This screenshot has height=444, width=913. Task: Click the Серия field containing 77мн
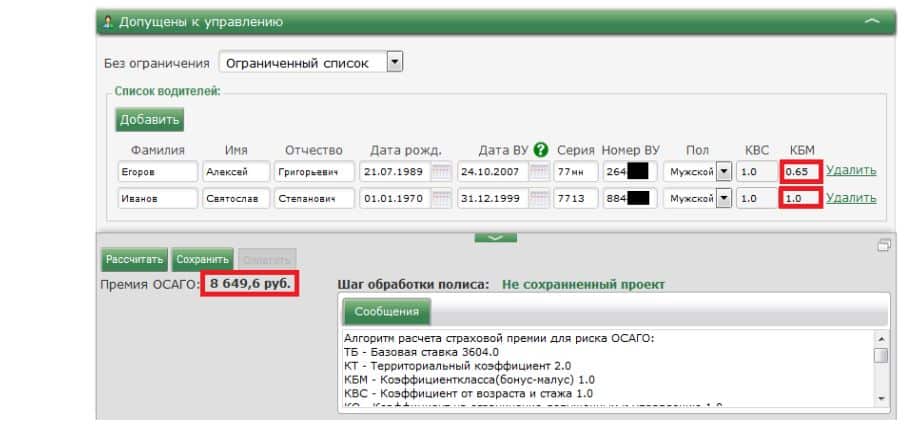pyautogui.click(x=576, y=172)
